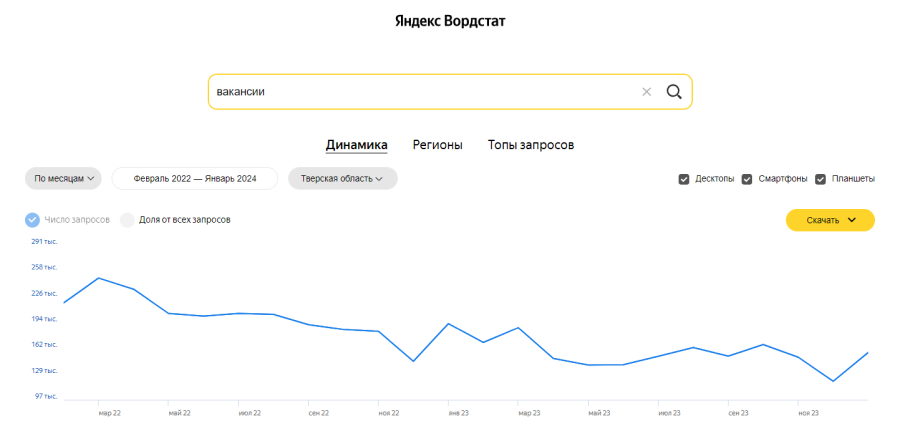900x430 pixels.
Task: Click the chevron on Скачать button
Action: [x=852, y=220]
